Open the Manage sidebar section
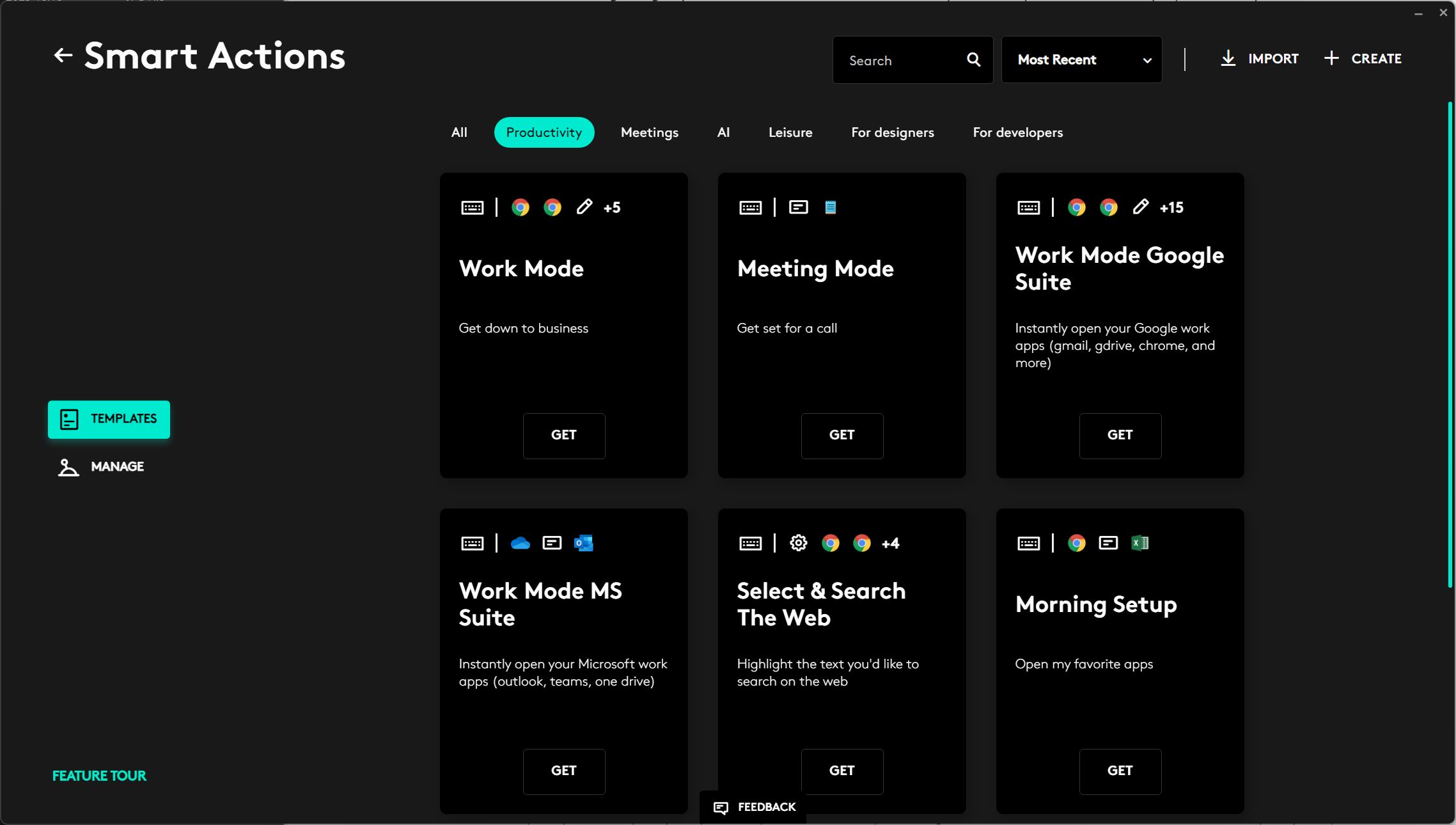The width and height of the screenshot is (1456, 825). 102,467
